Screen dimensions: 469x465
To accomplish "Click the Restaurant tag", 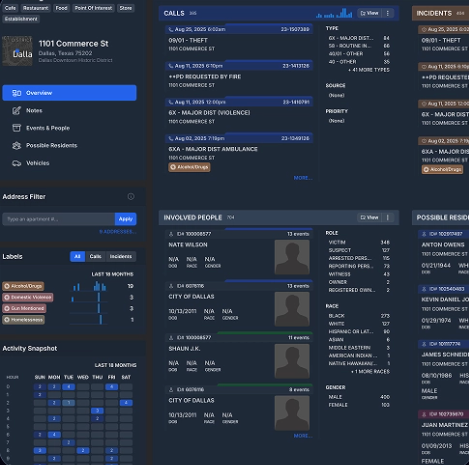I will (x=36, y=8).
